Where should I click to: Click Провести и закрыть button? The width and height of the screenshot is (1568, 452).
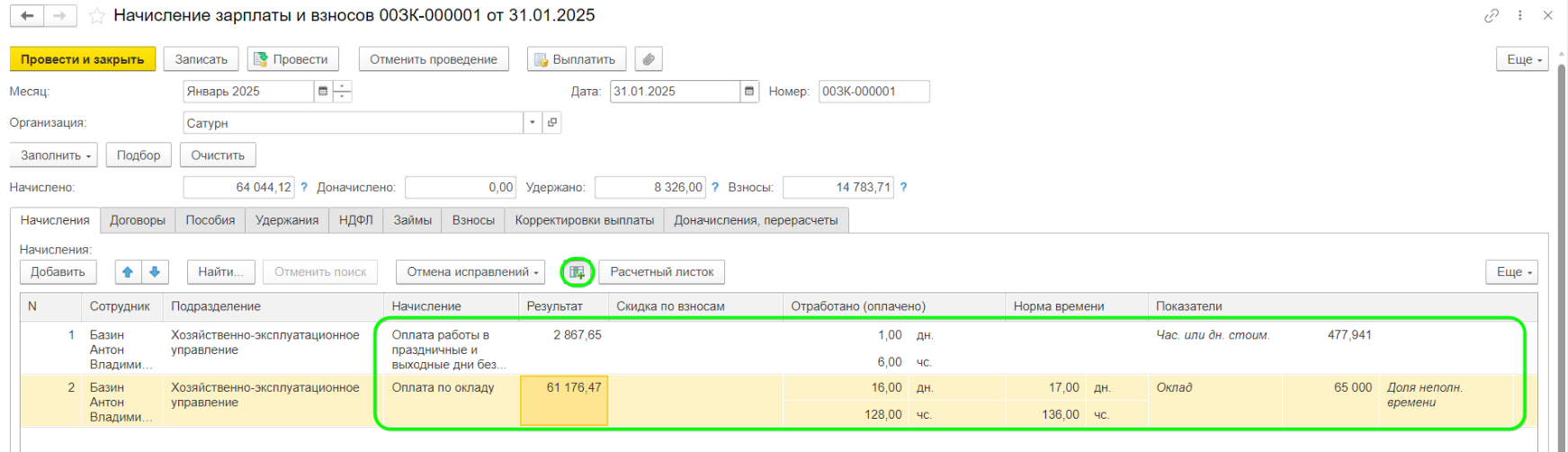point(83,59)
